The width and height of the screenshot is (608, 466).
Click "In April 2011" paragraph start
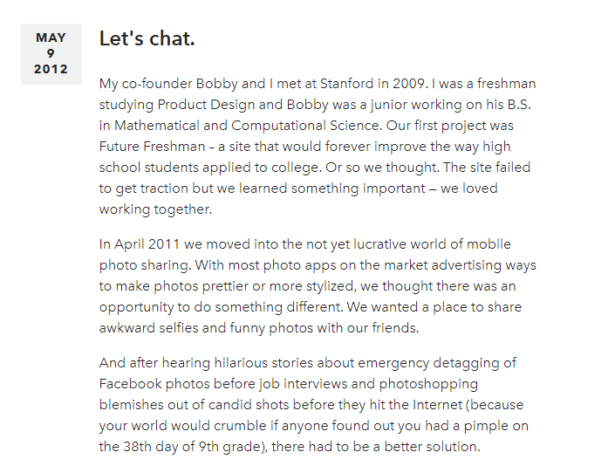point(139,244)
